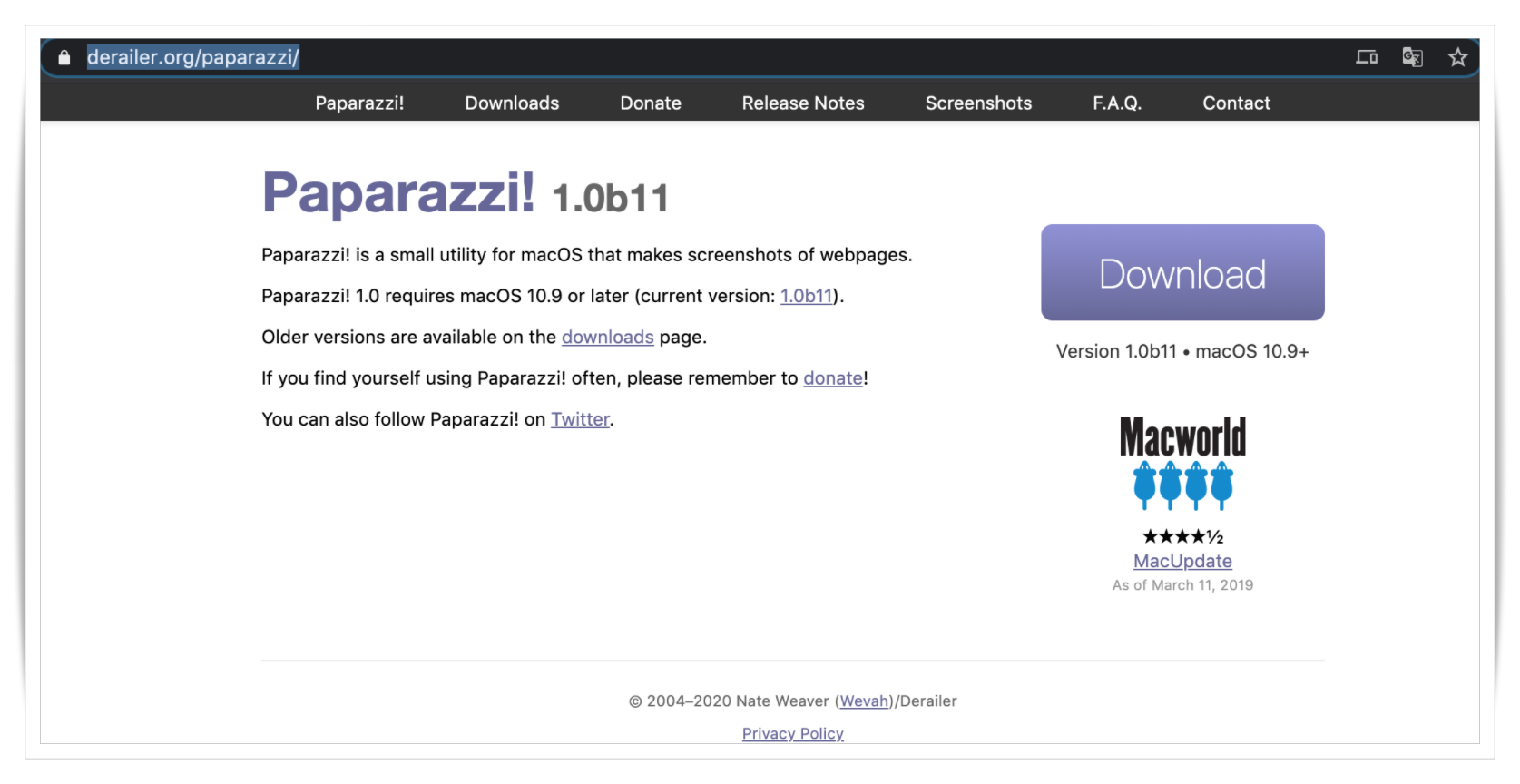Open the Contact navigation item
This screenshot has width=1520, height=784.
click(1236, 103)
